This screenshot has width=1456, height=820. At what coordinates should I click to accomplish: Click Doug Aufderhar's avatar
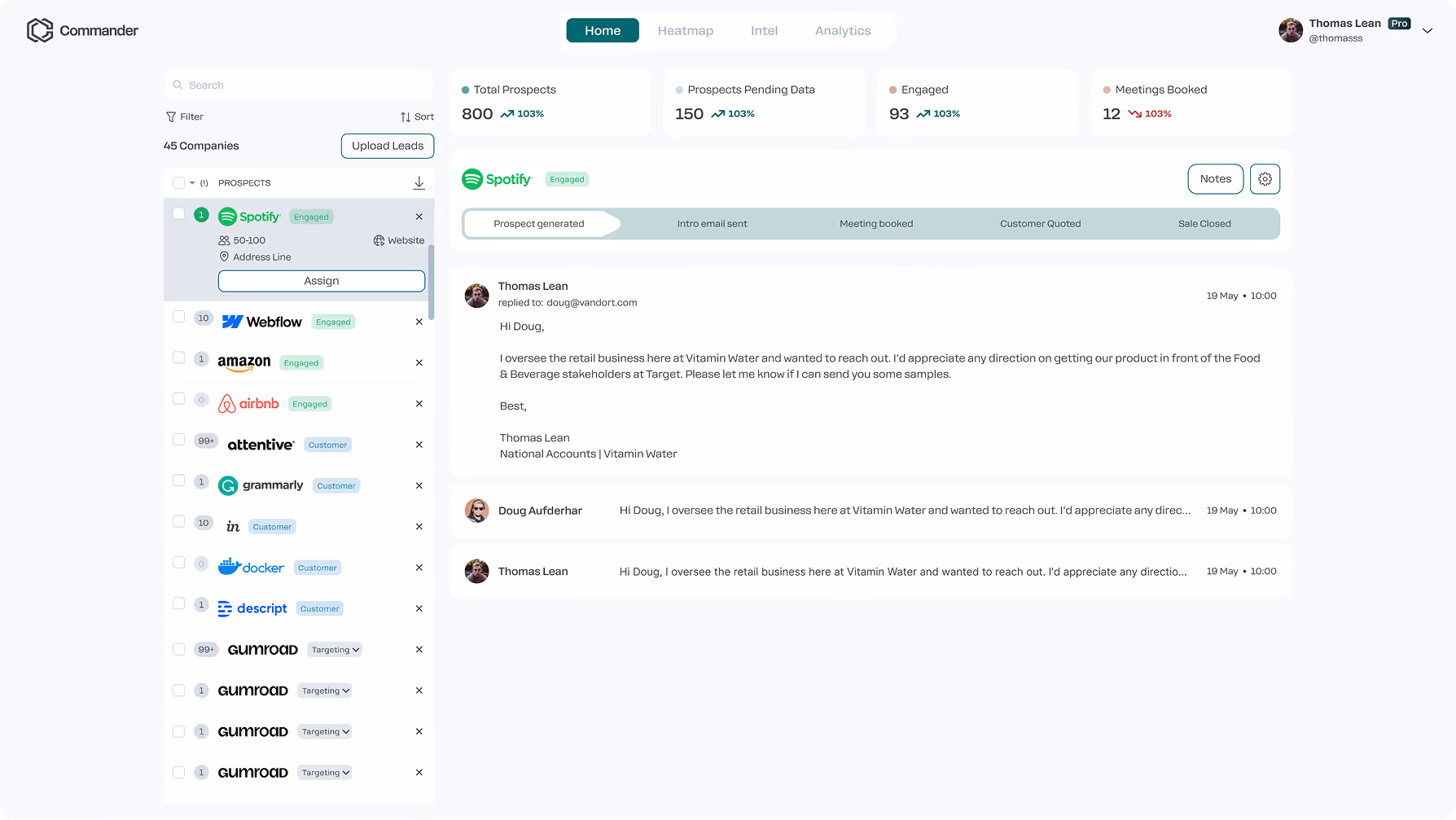[x=476, y=511]
